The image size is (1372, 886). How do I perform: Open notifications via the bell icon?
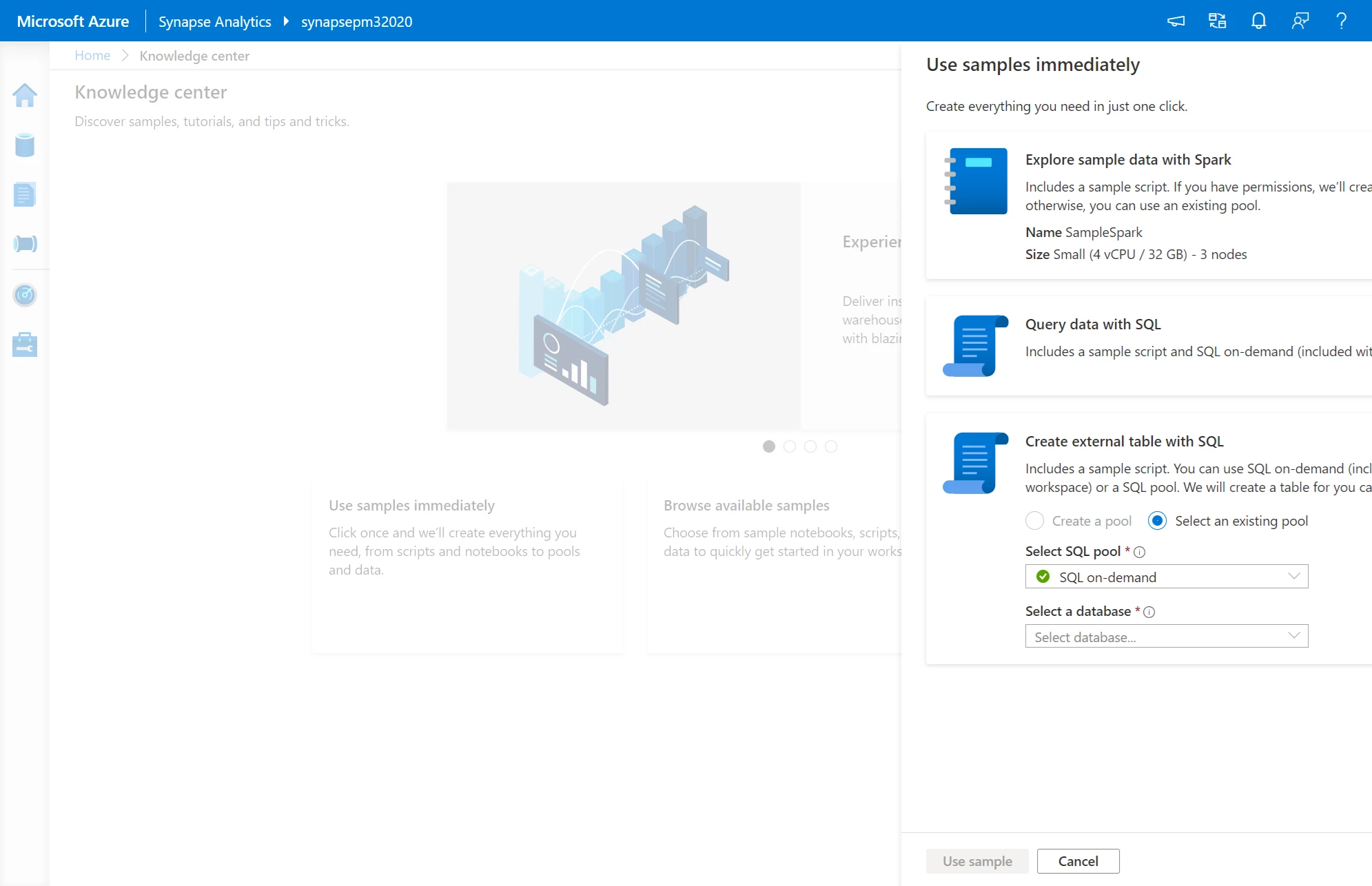pos(1258,21)
